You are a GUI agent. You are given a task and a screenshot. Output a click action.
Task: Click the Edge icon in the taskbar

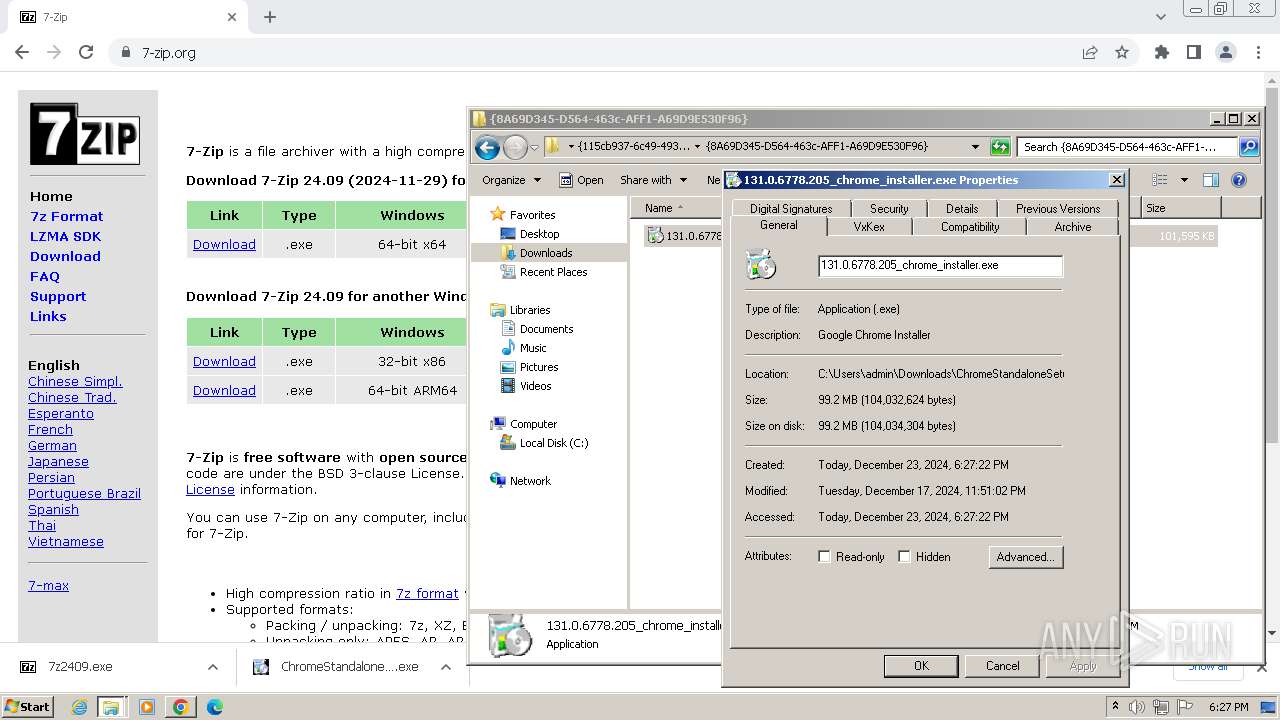click(x=215, y=707)
